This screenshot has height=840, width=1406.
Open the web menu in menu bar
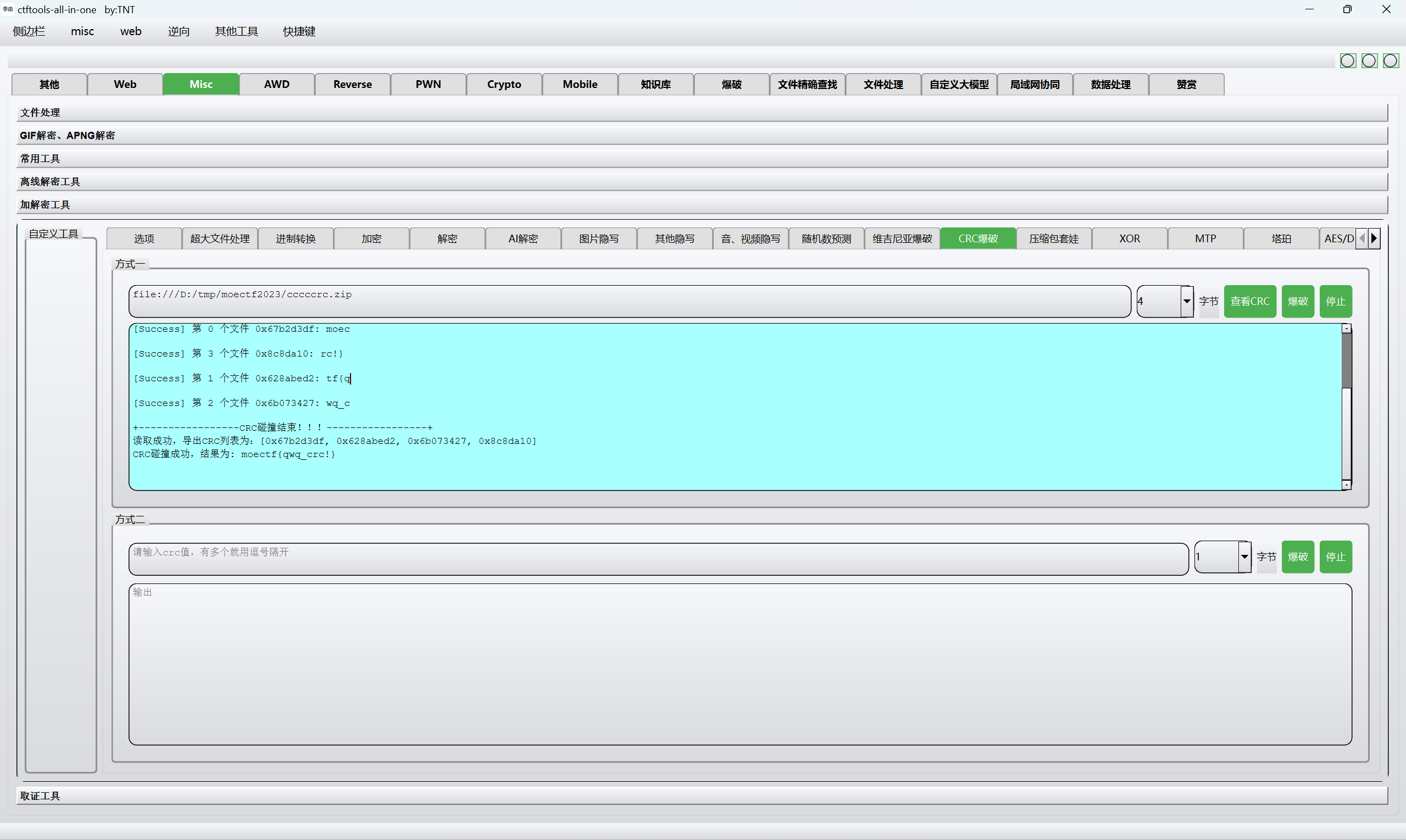click(131, 31)
